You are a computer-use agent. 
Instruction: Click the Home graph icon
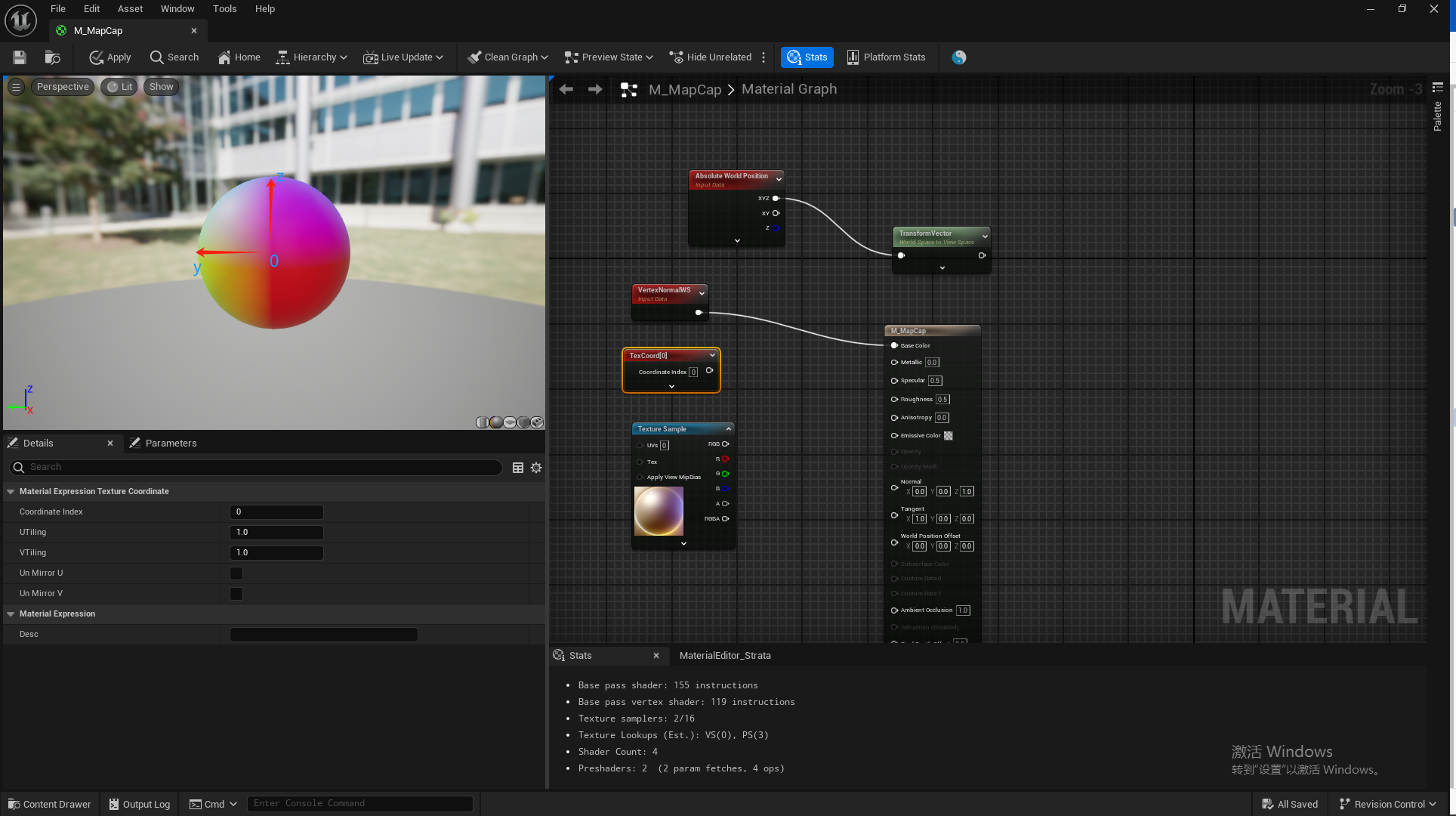(239, 57)
